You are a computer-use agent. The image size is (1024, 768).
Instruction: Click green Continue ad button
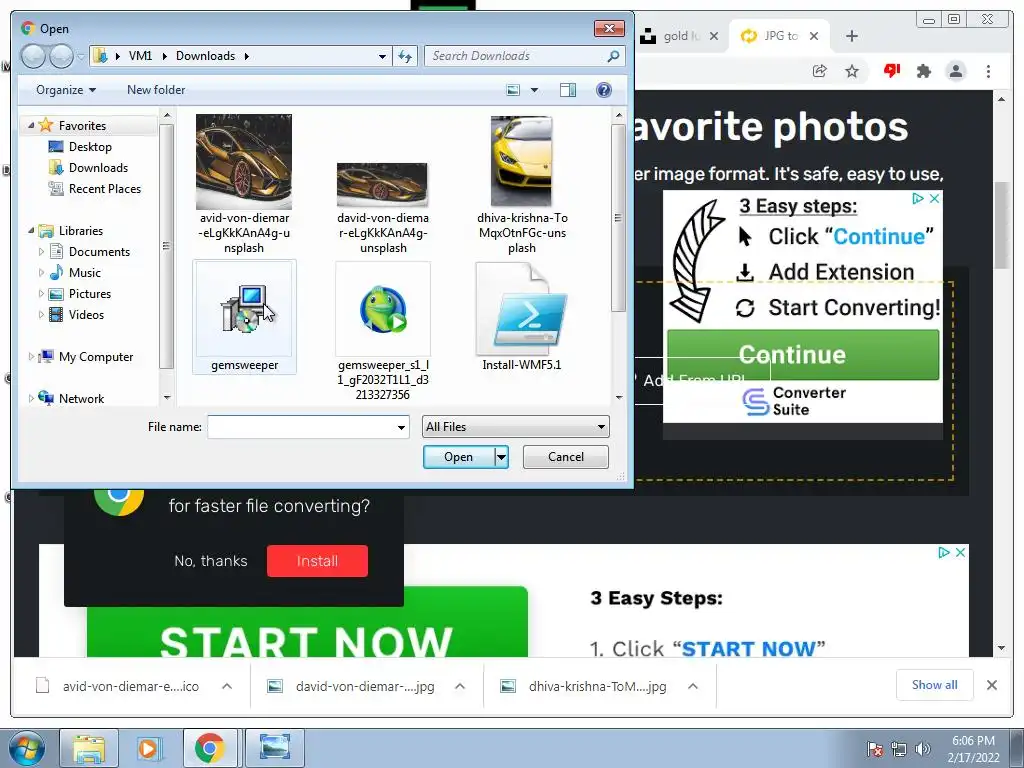pyautogui.click(x=803, y=355)
